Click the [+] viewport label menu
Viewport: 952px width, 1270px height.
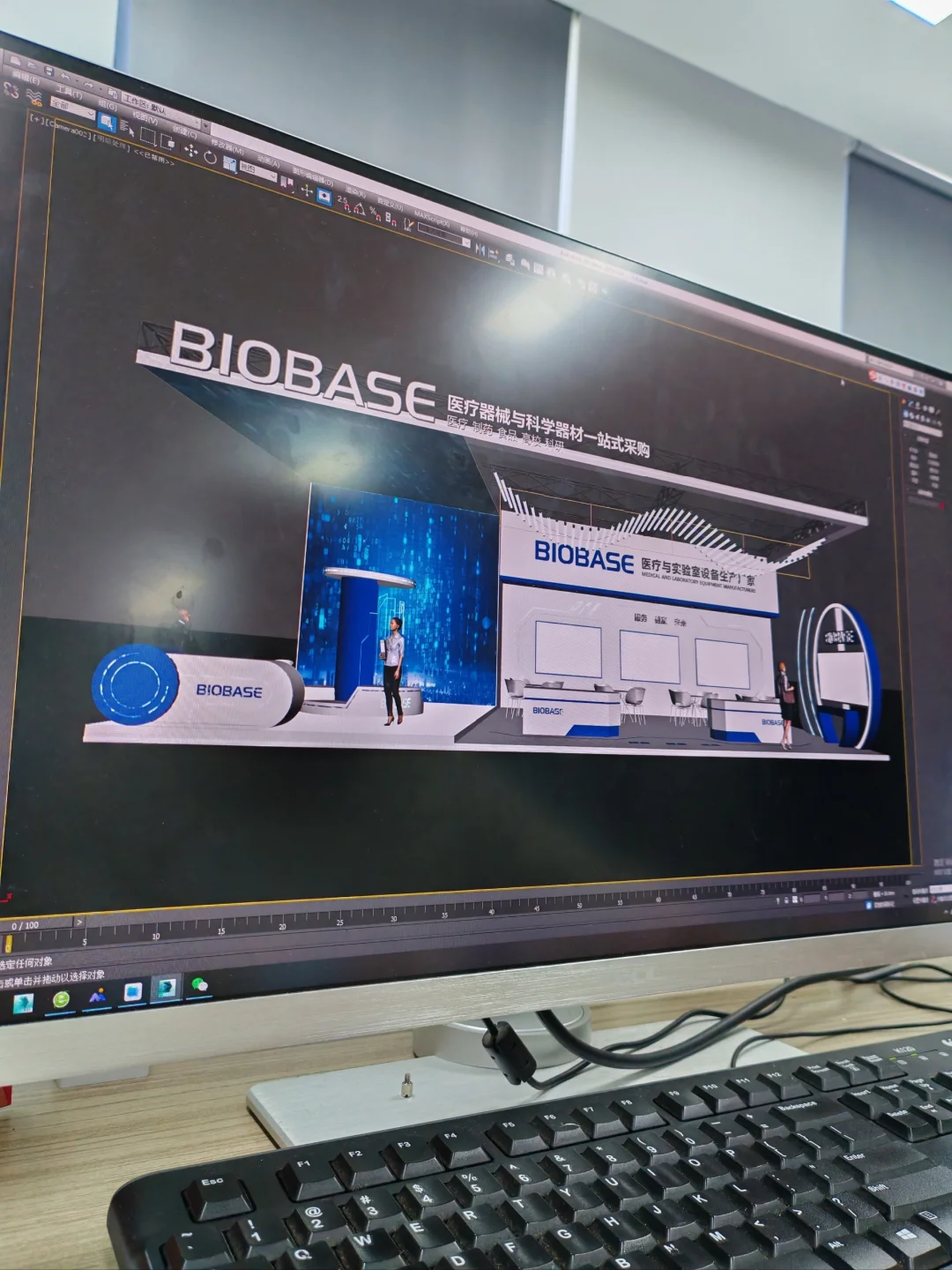pyautogui.click(x=37, y=119)
